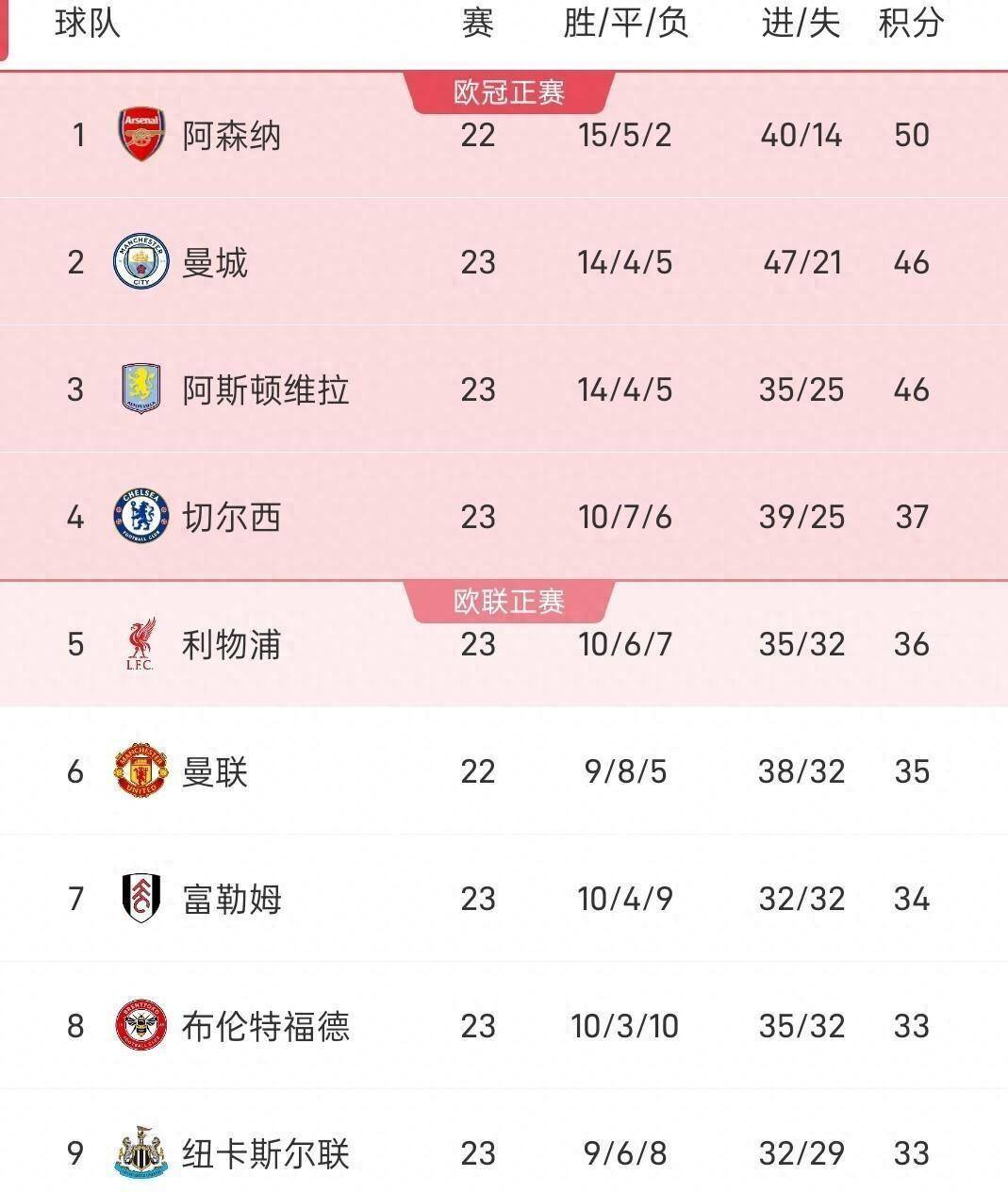Click the 欧冠正赛 zone label
Viewport: 1008px width, 1192px height.
509,92
